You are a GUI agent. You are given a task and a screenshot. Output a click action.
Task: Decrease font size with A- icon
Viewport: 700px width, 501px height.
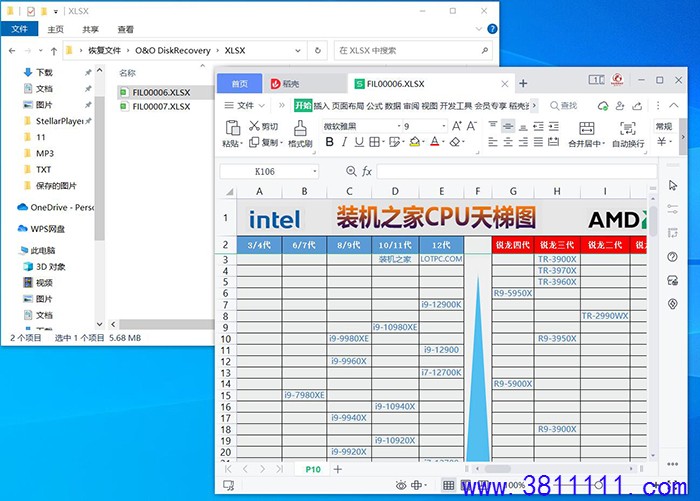tap(472, 126)
